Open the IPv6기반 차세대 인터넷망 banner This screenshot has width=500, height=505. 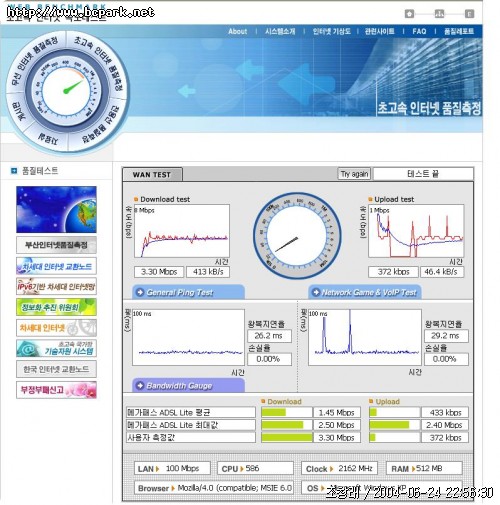coord(56,286)
